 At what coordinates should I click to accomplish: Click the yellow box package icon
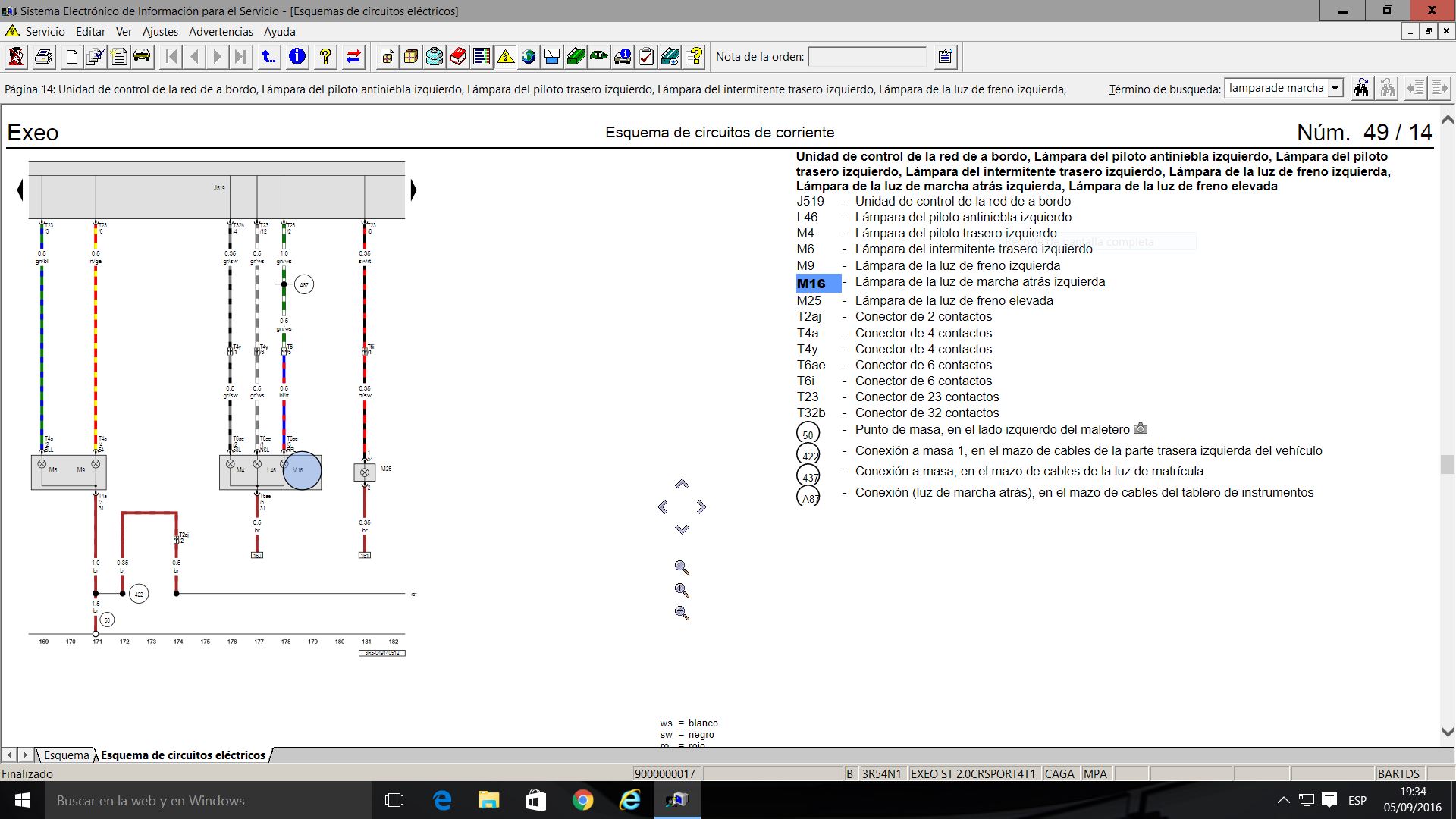pyautogui.click(x=411, y=56)
